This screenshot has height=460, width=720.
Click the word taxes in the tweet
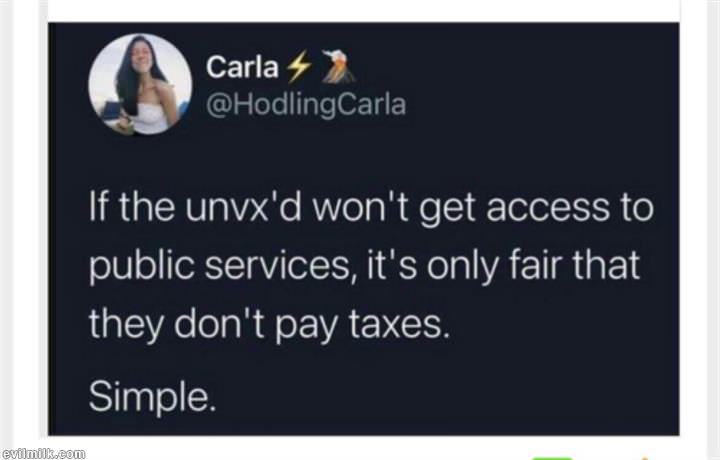coord(399,324)
